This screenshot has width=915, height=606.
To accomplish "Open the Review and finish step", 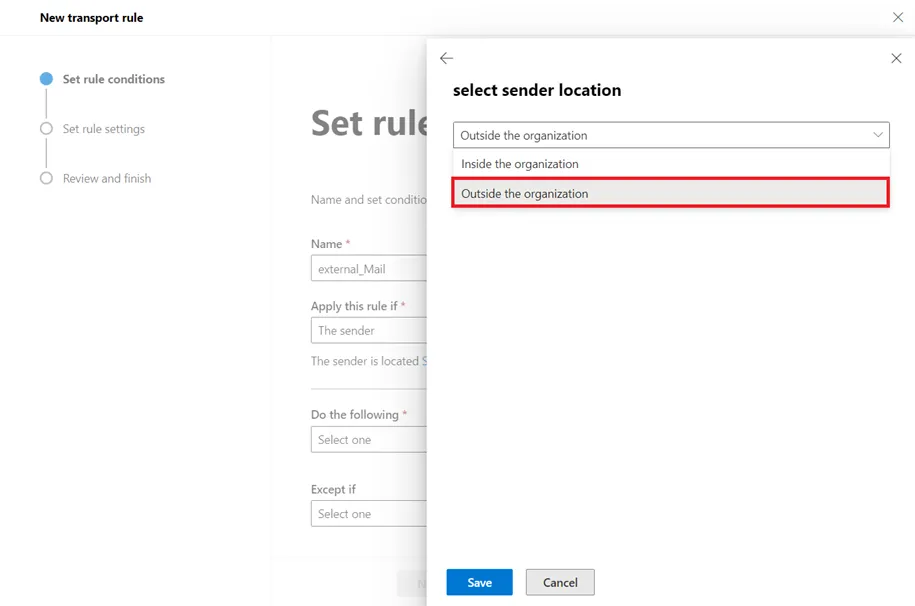I will click(106, 179).
